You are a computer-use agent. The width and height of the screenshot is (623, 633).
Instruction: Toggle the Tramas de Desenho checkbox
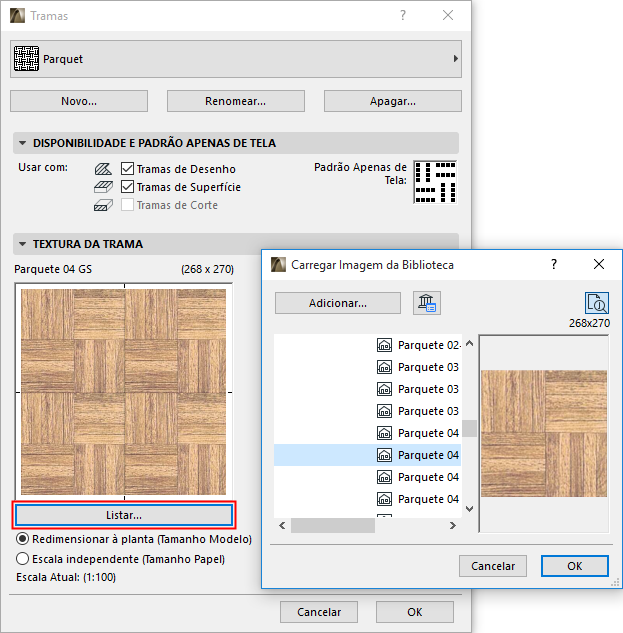pyautogui.click(x=127, y=168)
